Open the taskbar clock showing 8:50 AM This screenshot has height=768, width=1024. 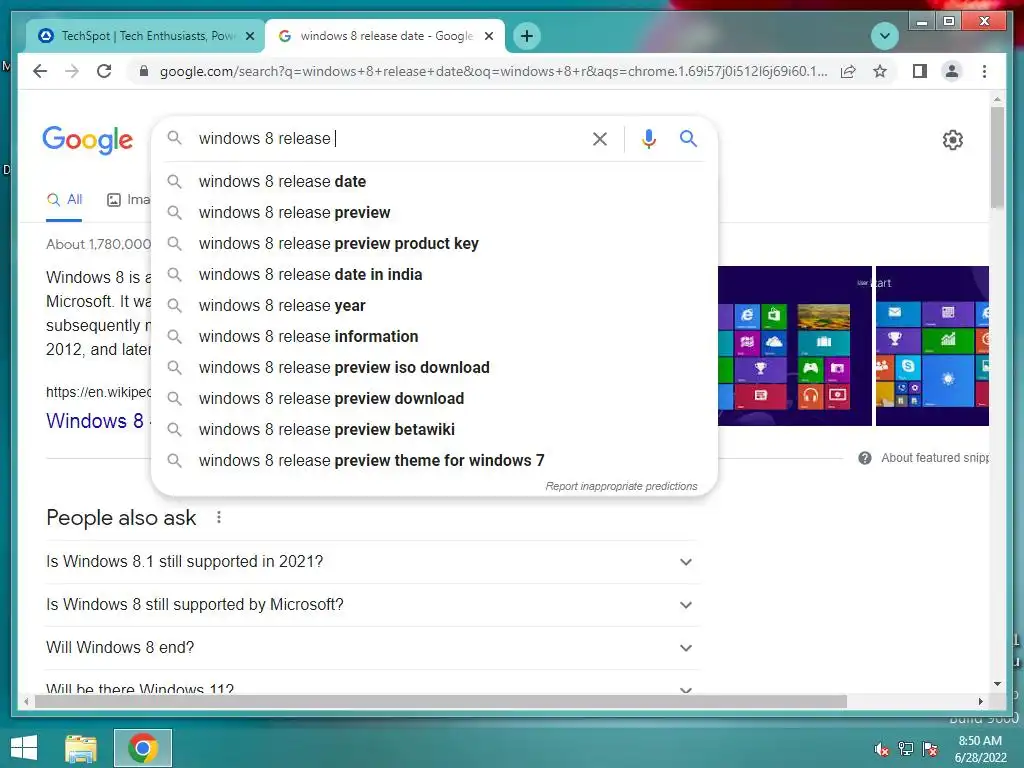980,749
